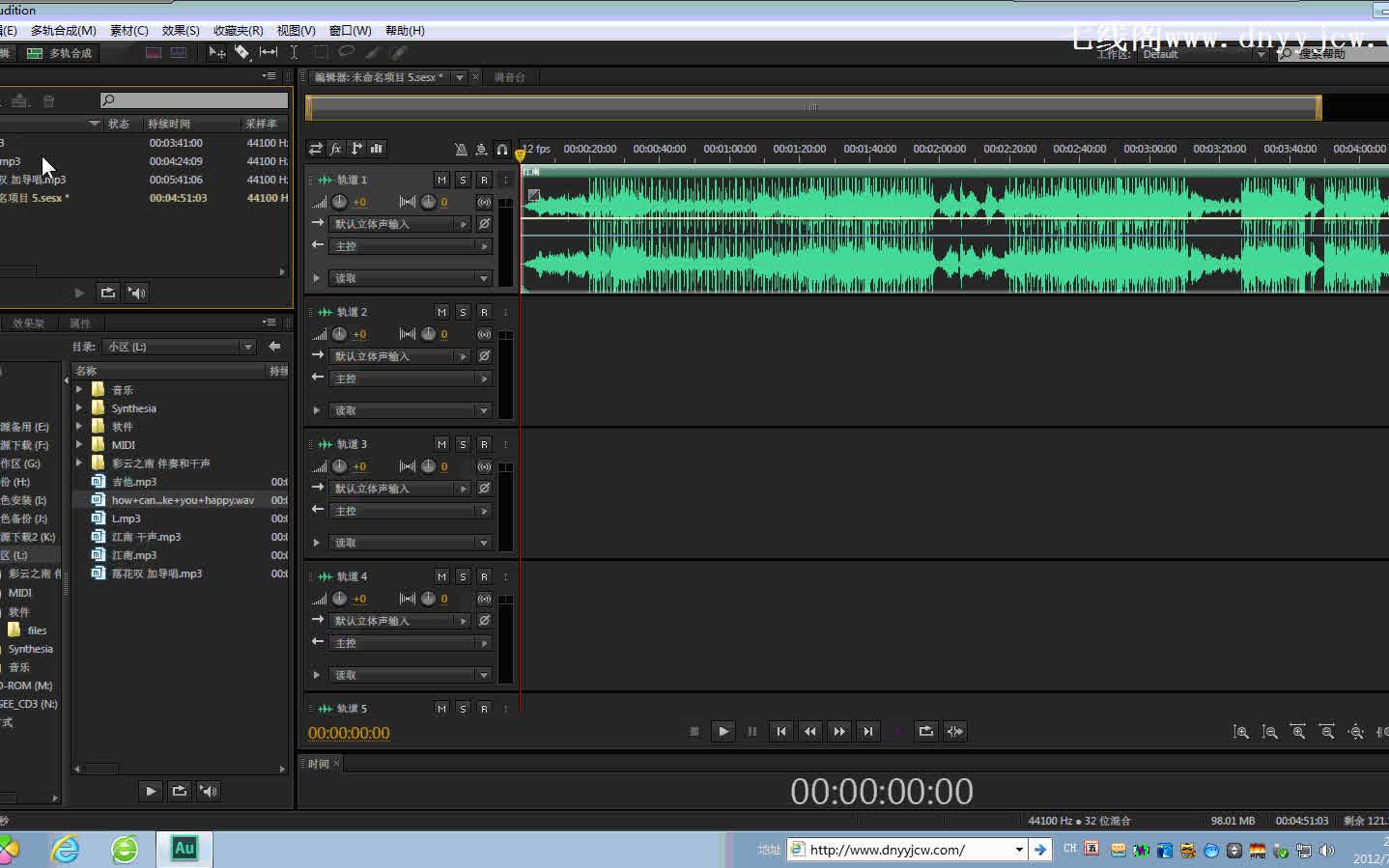Viewport: 1389px width, 868px height.
Task: Open Internet Explorer from taskbar
Action: coord(65,849)
